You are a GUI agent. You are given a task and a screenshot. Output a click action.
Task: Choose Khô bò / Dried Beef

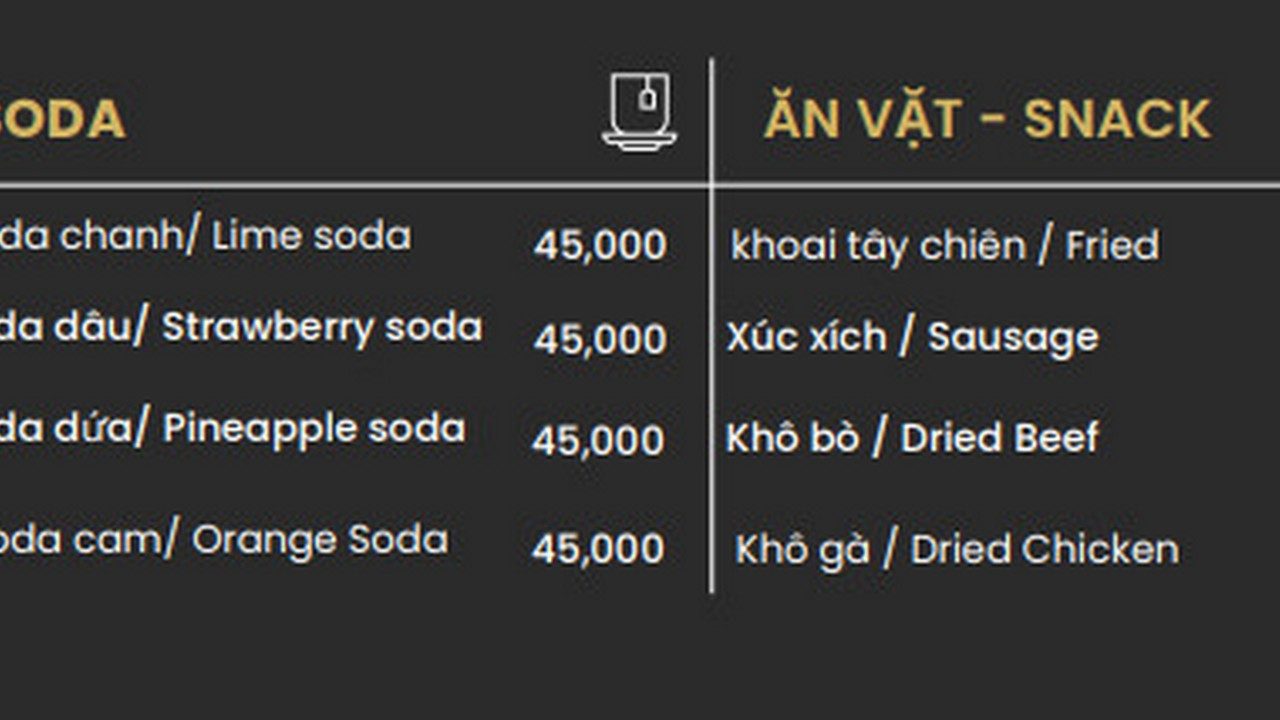point(912,438)
